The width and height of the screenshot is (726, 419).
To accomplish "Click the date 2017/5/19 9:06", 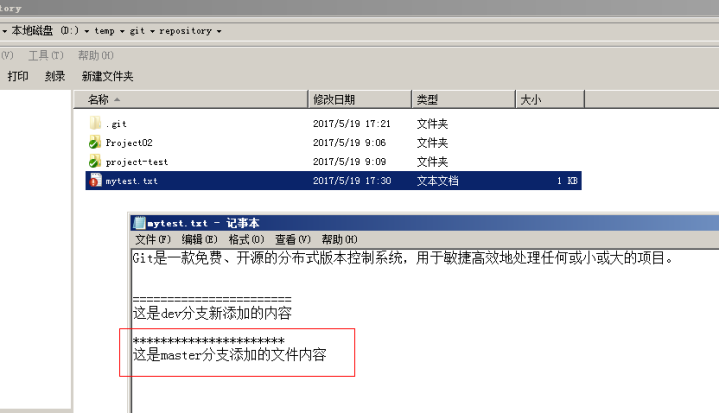I will tap(349, 143).
